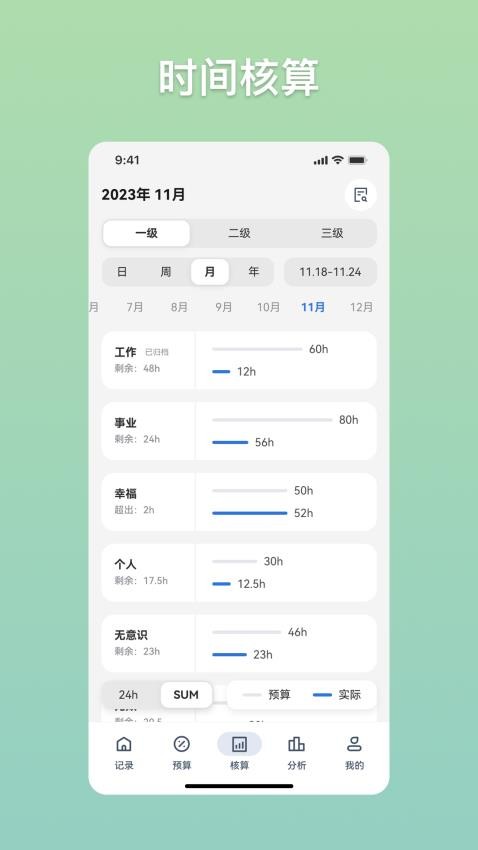Choose 12月 in the month strip
This screenshot has height=850, width=478.
coord(361,307)
